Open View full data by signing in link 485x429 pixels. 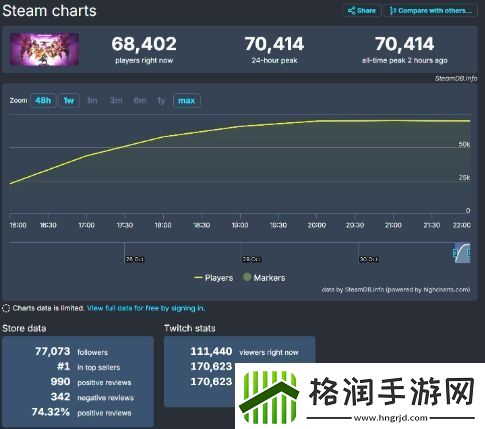[146, 308]
